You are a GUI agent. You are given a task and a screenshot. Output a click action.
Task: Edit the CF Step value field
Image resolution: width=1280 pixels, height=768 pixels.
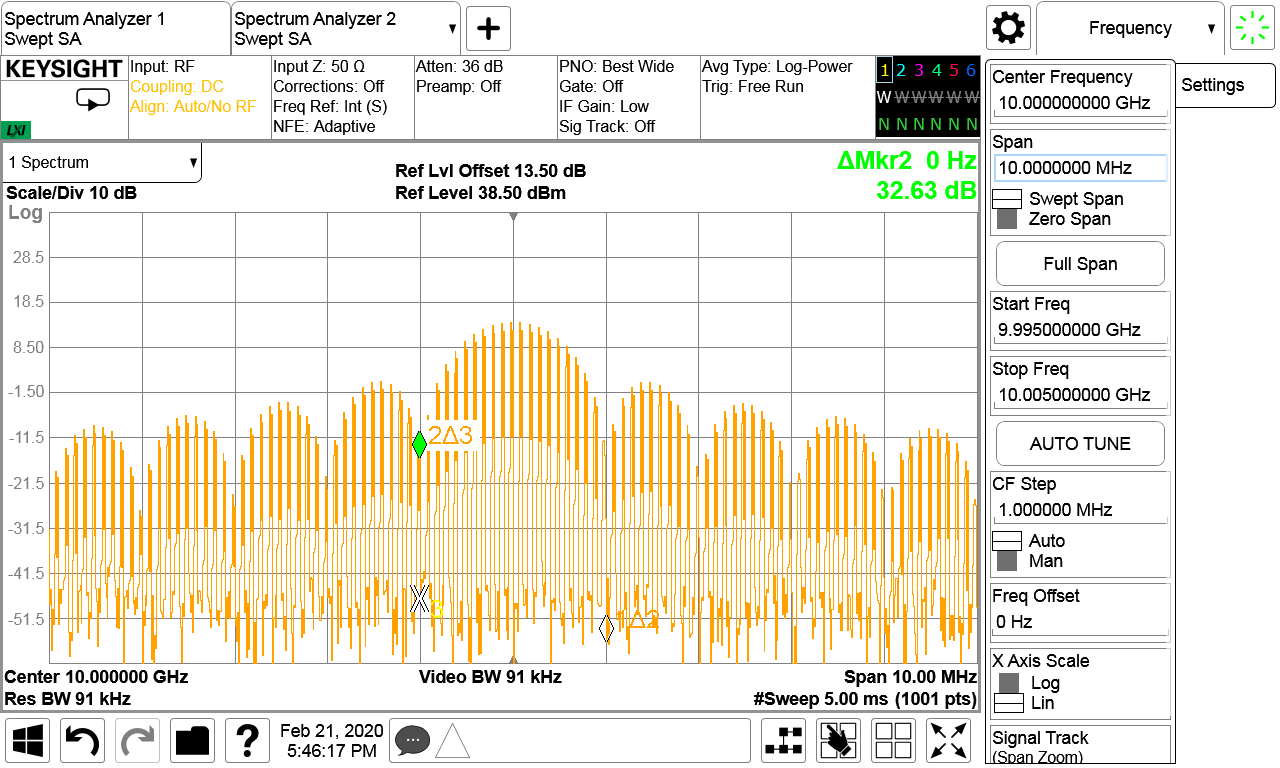point(1079,510)
